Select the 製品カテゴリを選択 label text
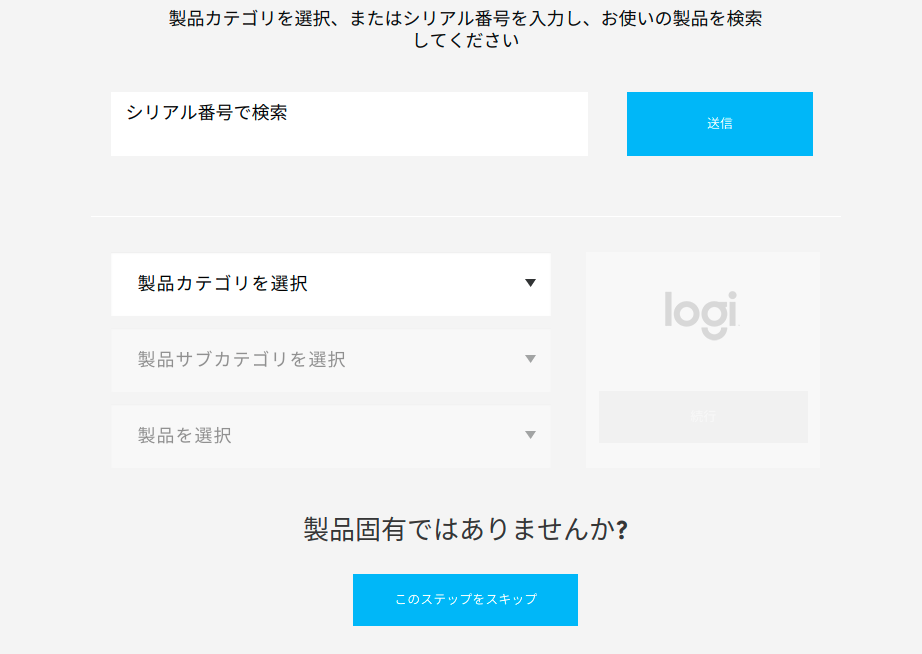 [222, 284]
